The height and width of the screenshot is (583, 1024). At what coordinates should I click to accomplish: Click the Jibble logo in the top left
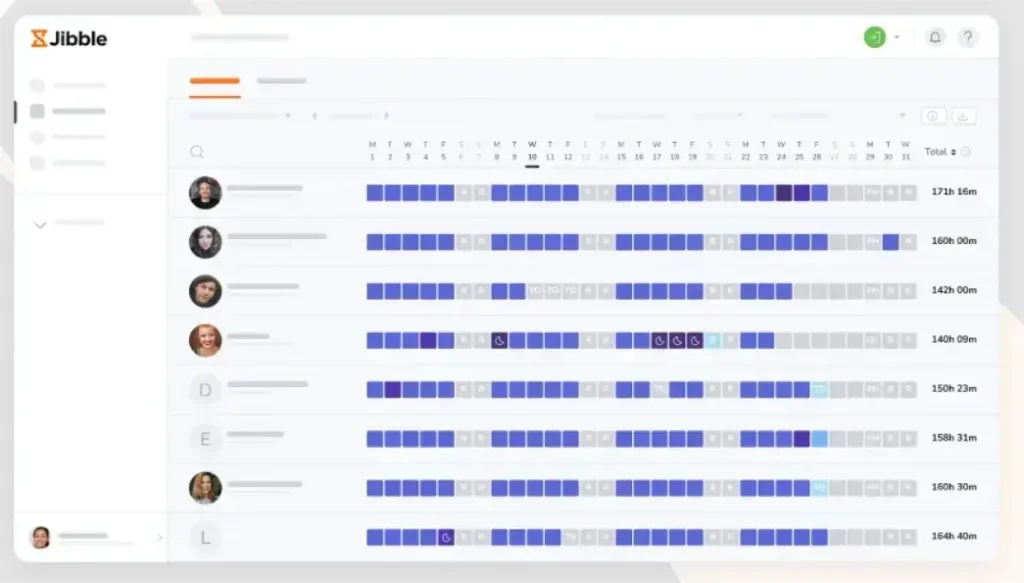67,39
